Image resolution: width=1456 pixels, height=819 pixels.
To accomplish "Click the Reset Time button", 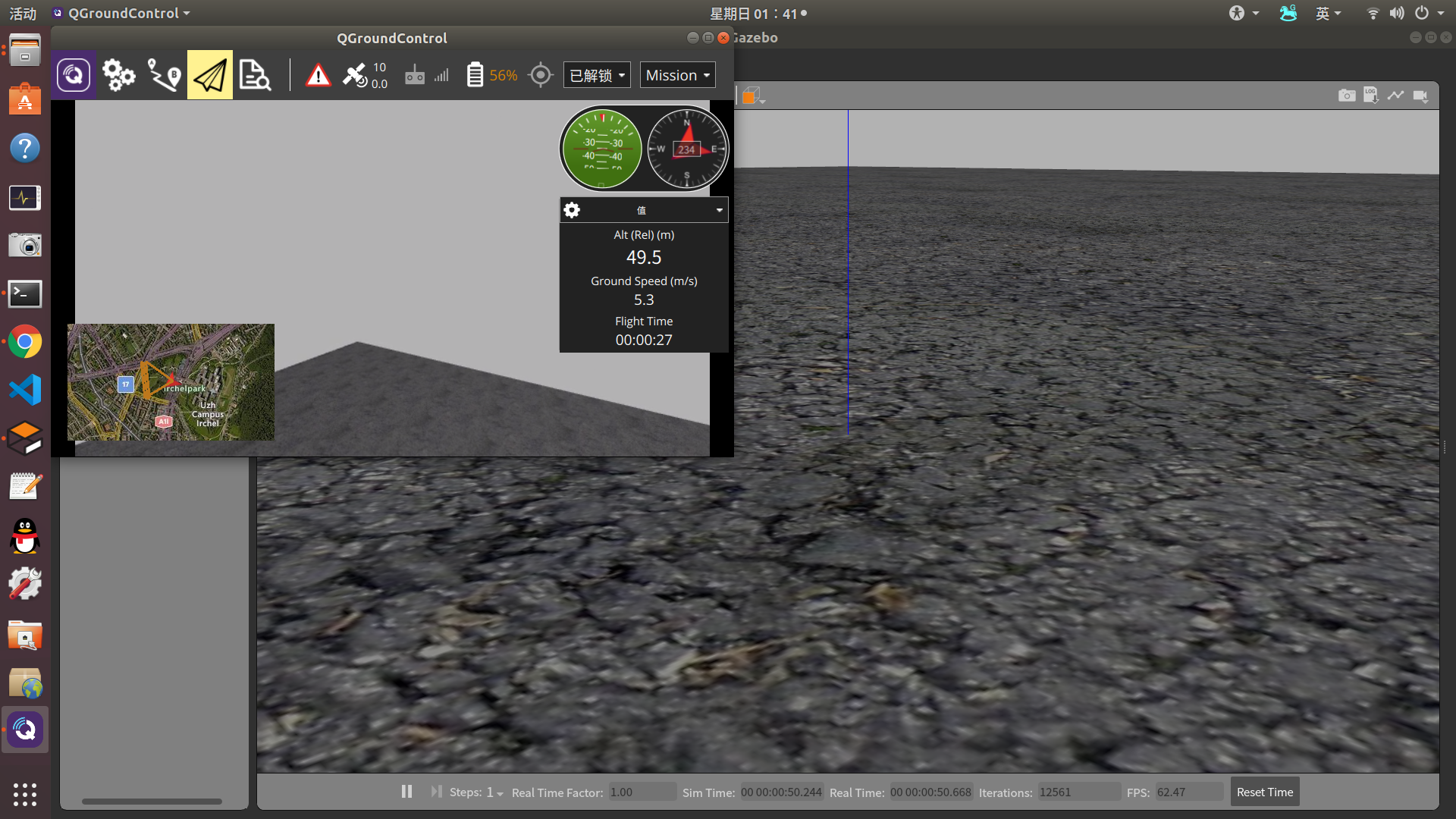I will point(1264,792).
